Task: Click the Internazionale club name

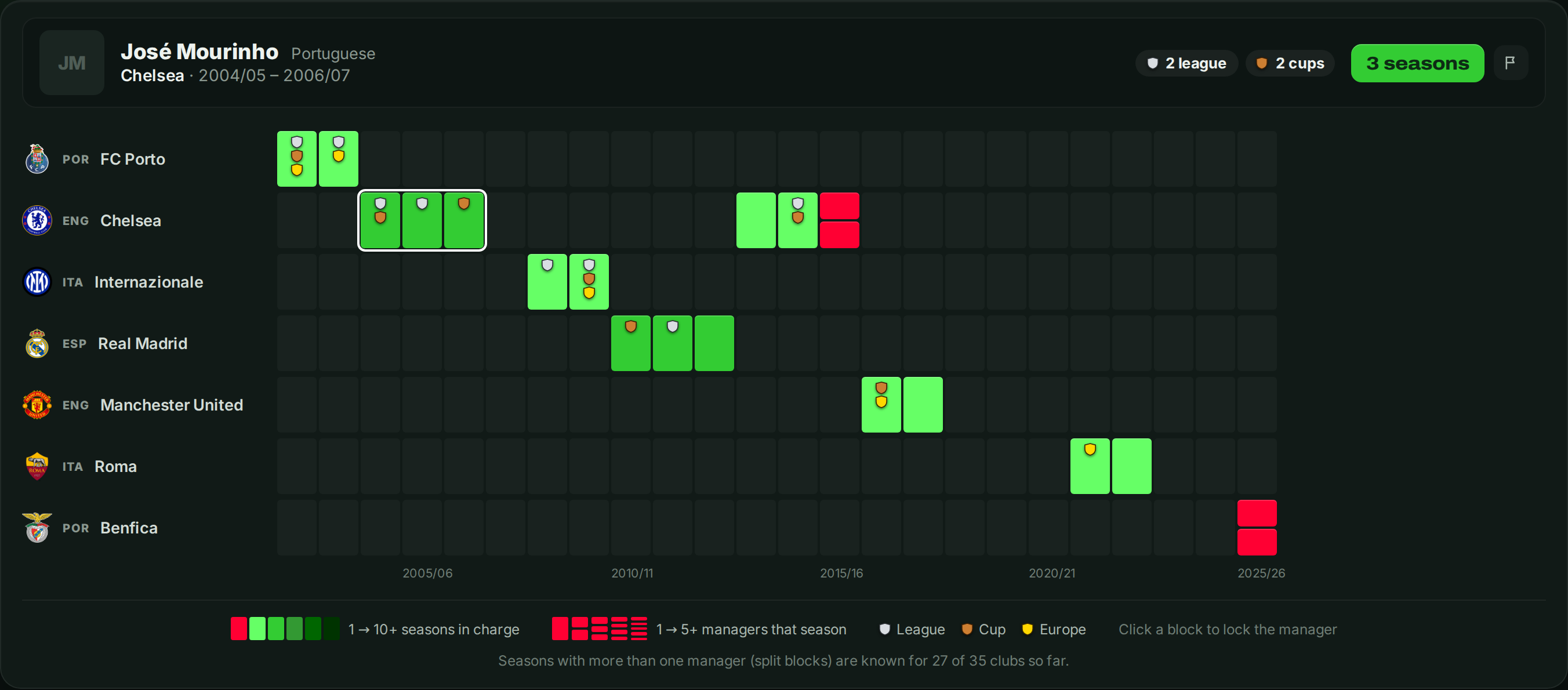Action: [x=148, y=282]
